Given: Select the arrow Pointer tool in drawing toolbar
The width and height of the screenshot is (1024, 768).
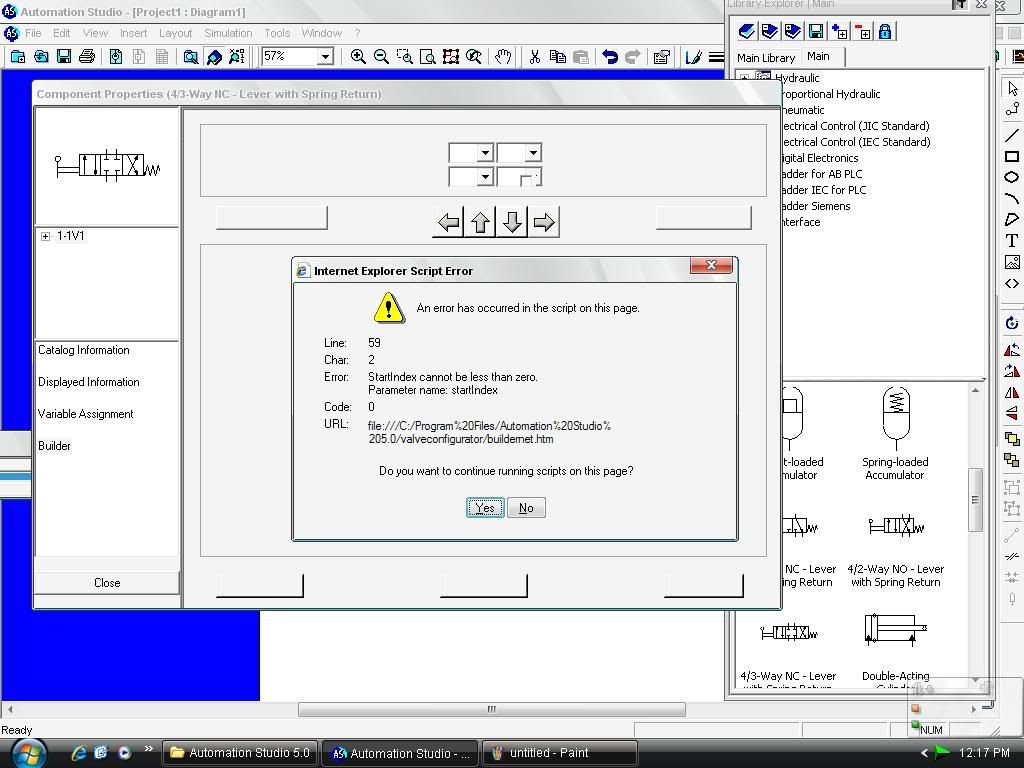Looking at the screenshot, I should click(x=1012, y=88).
